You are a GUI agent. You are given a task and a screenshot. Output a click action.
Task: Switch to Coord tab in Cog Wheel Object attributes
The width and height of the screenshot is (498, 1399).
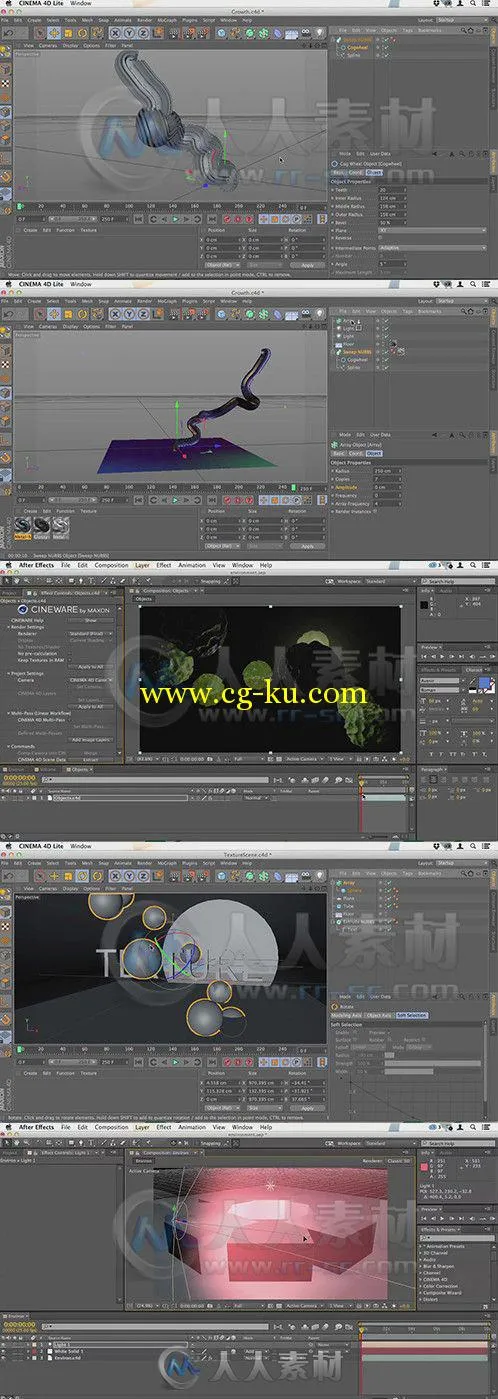[357, 172]
